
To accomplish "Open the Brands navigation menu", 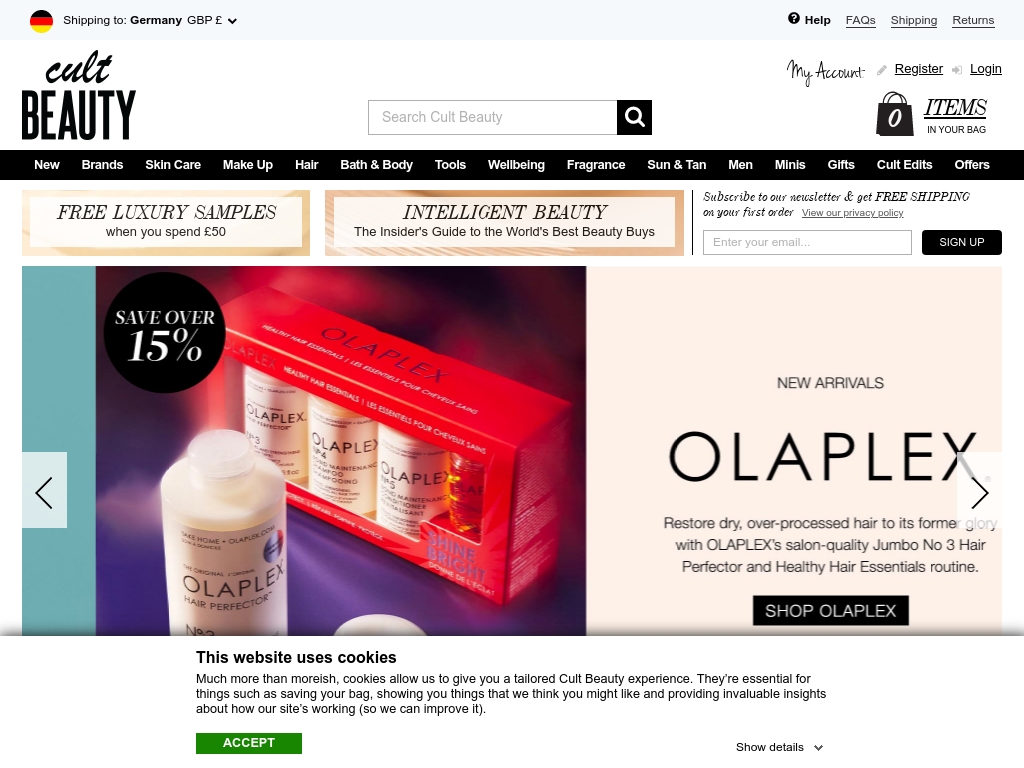I will pos(102,165).
